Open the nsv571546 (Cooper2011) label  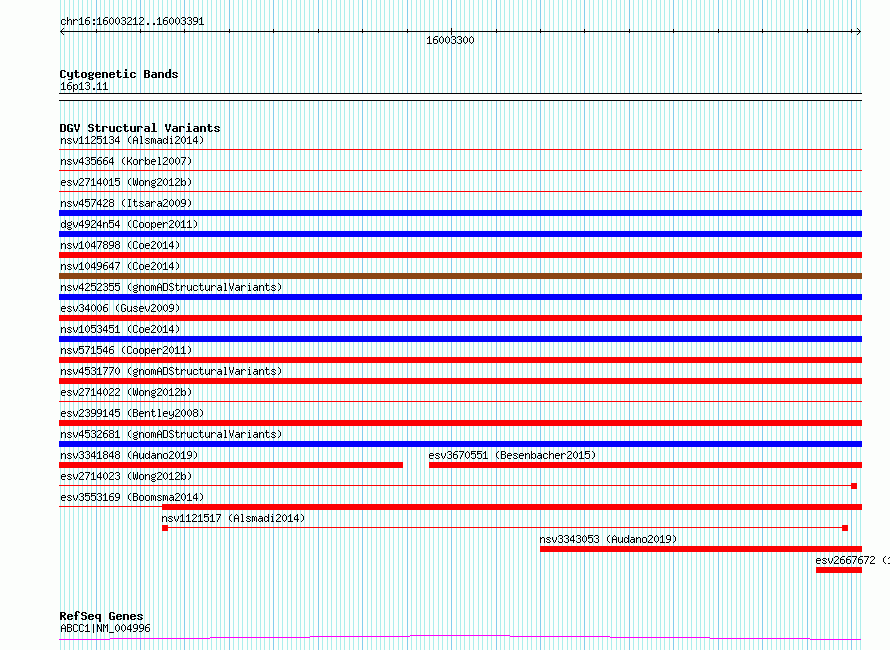(126, 350)
